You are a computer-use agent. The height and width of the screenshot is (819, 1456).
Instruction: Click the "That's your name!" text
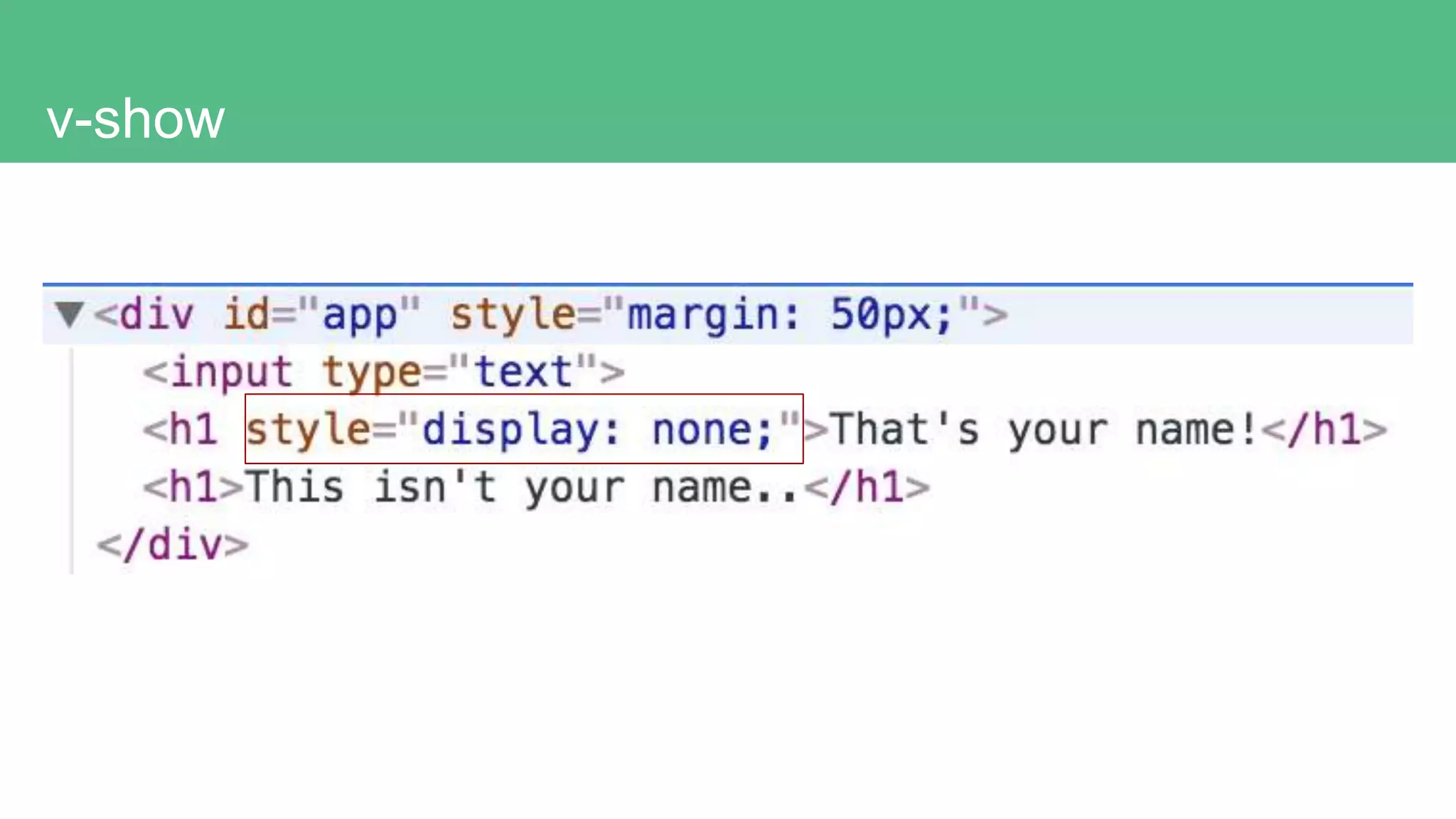pos(1044,430)
